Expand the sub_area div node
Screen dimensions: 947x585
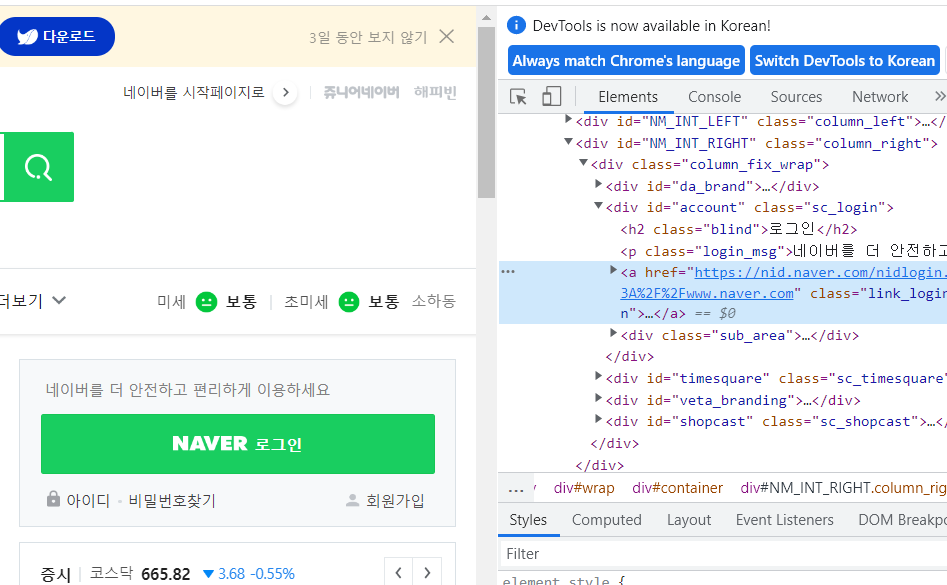click(614, 333)
